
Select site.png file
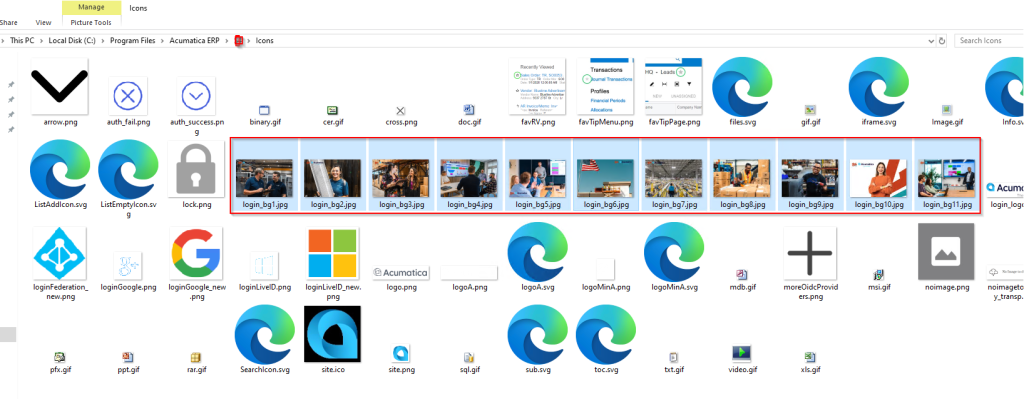point(401,354)
